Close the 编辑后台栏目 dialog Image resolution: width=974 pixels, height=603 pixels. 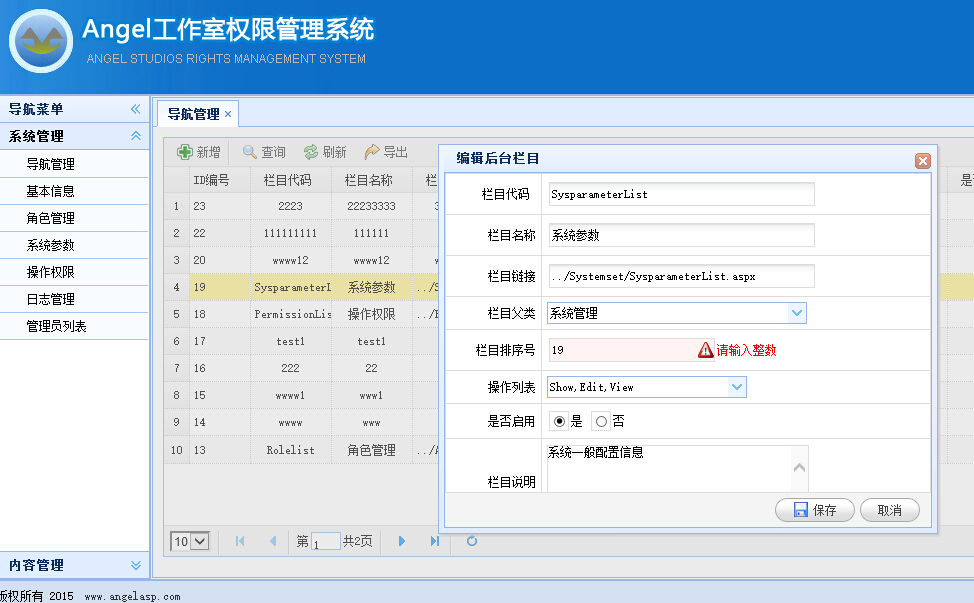[x=922, y=161]
